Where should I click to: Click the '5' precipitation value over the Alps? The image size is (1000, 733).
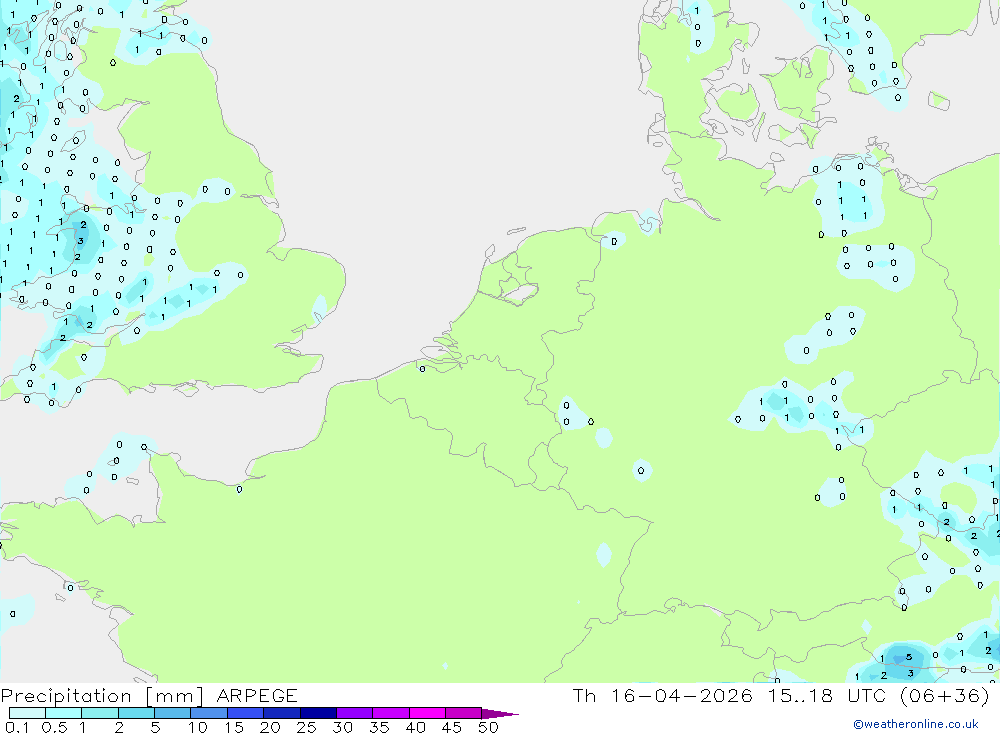(909, 657)
